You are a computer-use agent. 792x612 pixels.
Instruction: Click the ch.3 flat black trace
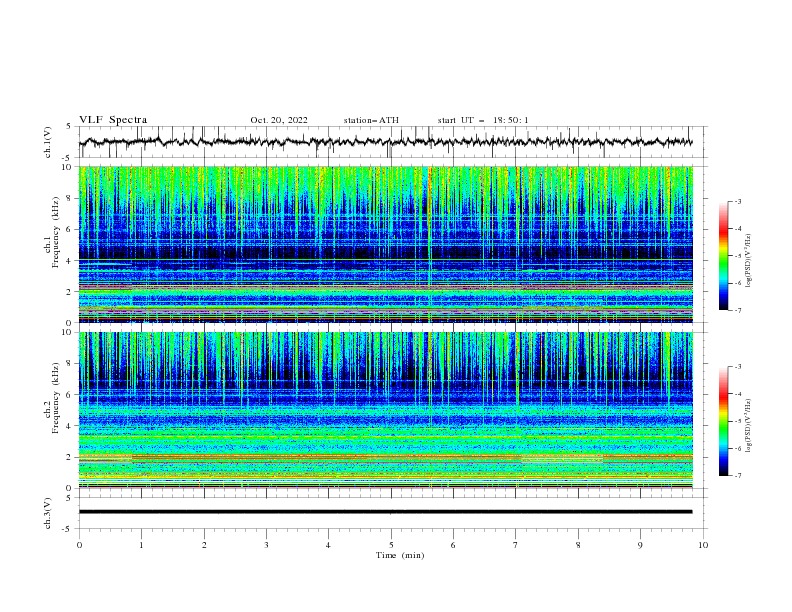[x=385, y=512]
